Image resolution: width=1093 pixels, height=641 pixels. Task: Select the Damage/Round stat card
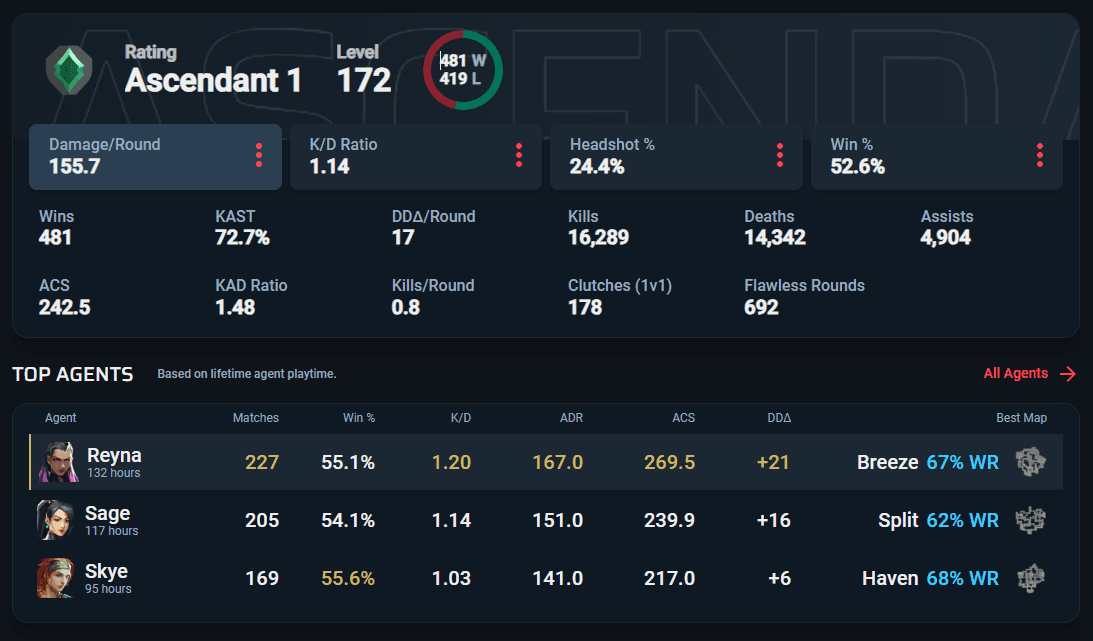coord(155,157)
